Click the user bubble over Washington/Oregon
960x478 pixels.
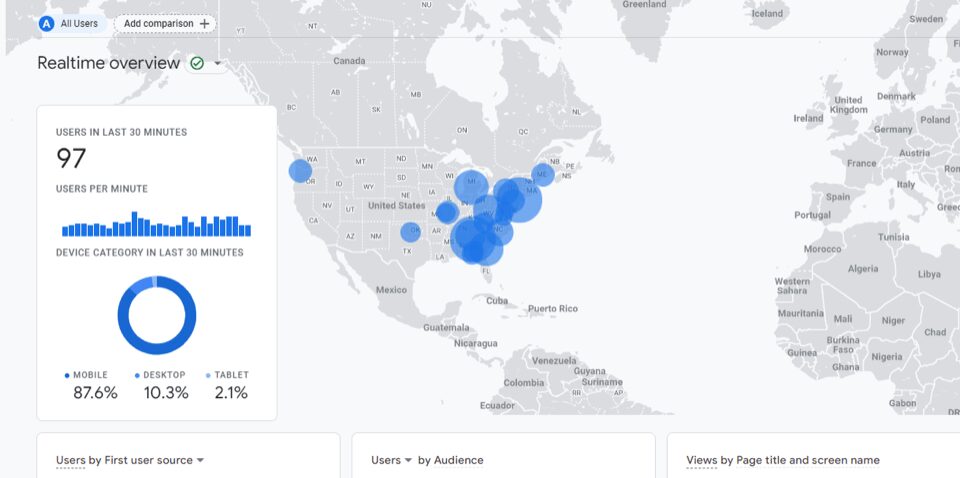[x=300, y=171]
